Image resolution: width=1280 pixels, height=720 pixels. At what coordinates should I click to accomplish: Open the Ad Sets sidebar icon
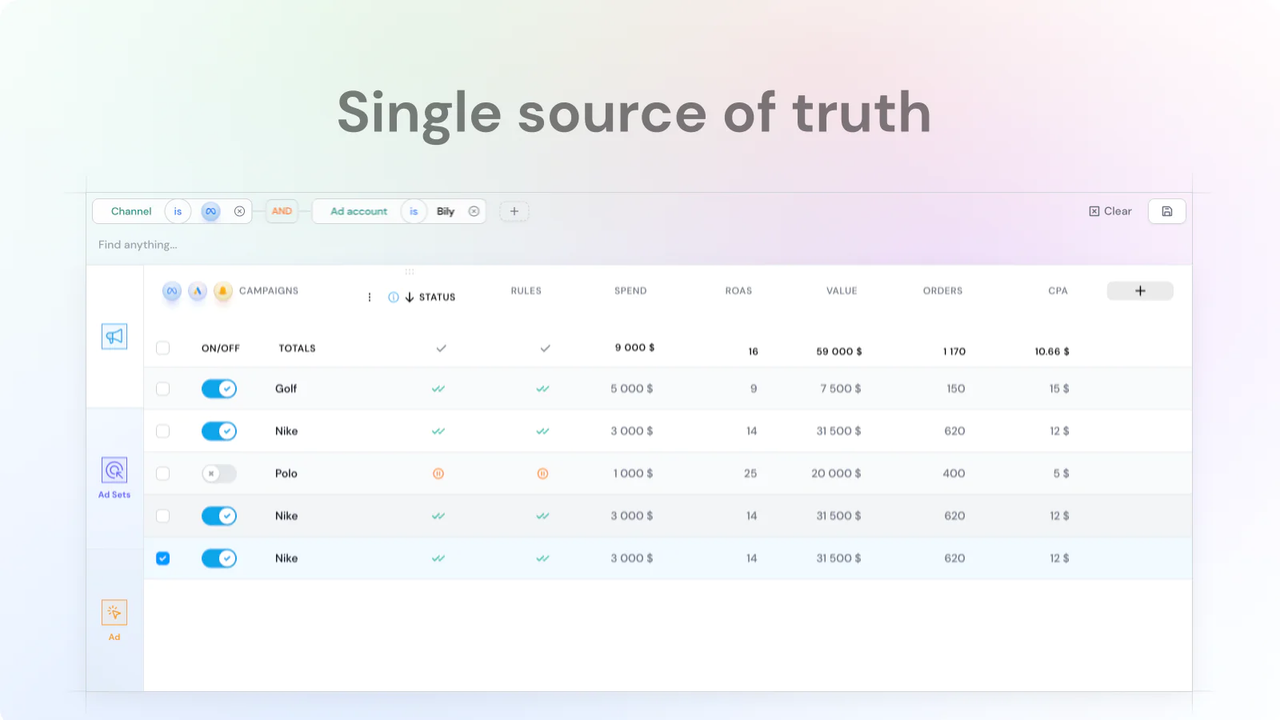[x=114, y=470]
